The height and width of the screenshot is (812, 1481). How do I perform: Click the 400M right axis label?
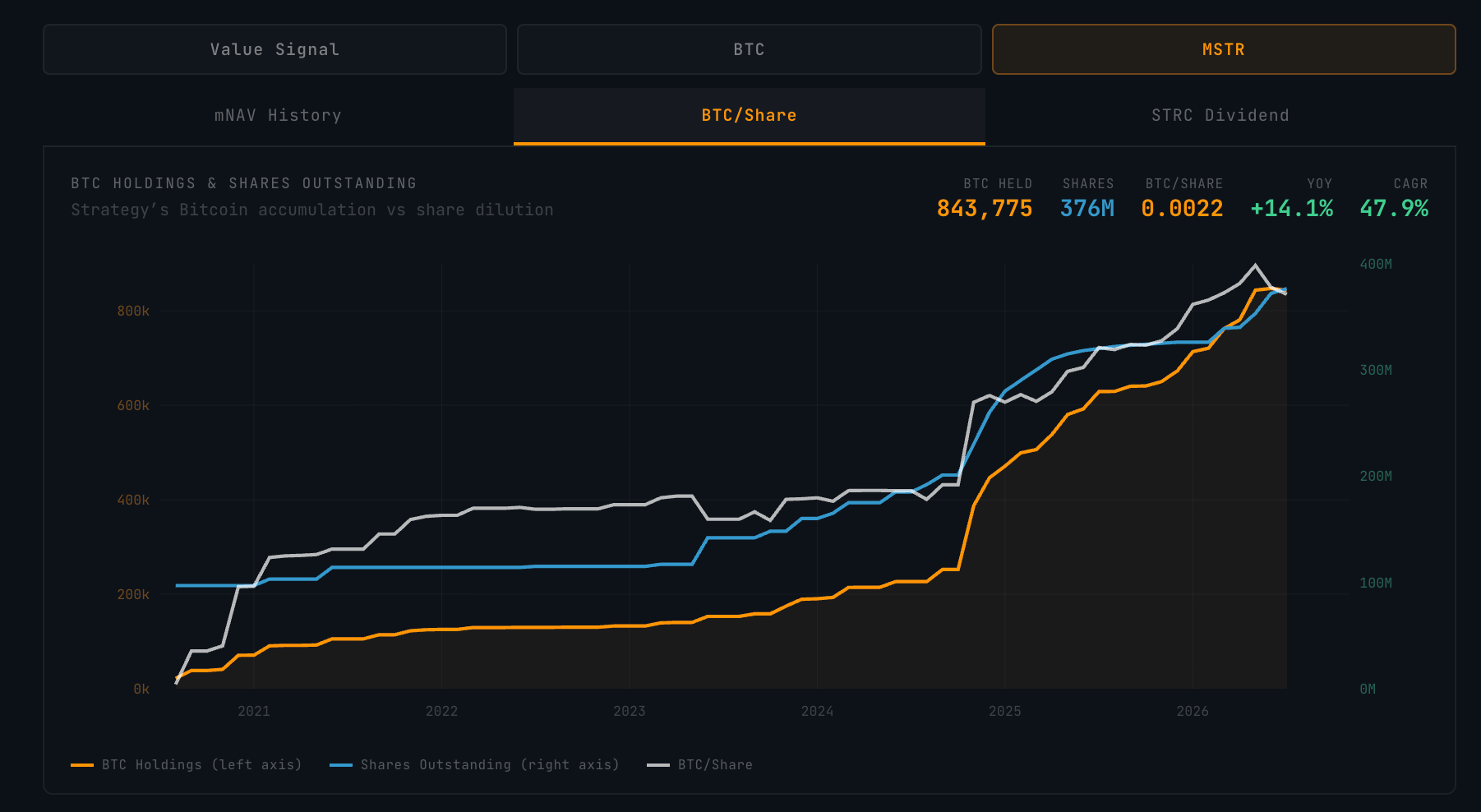coord(1376,264)
